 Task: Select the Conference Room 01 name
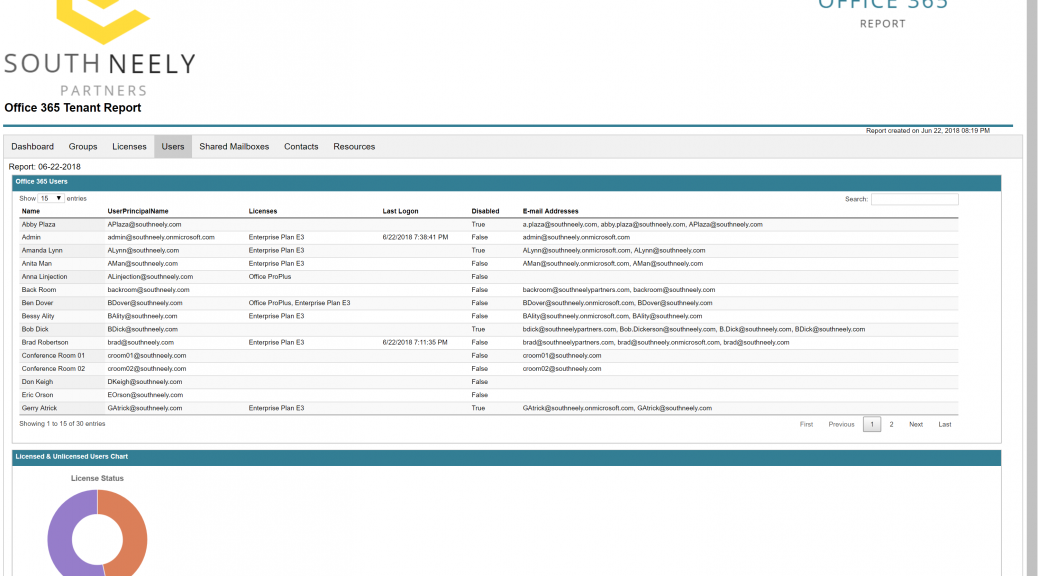[x=53, y=356]
